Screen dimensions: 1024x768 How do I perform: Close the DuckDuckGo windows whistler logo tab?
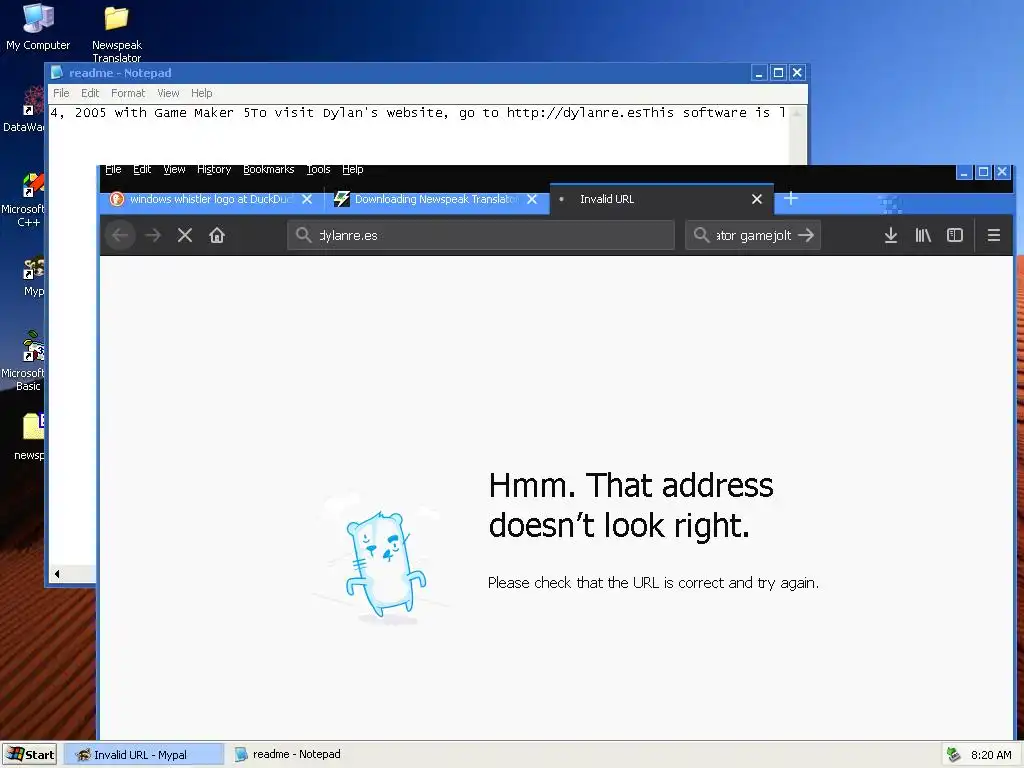307,199
